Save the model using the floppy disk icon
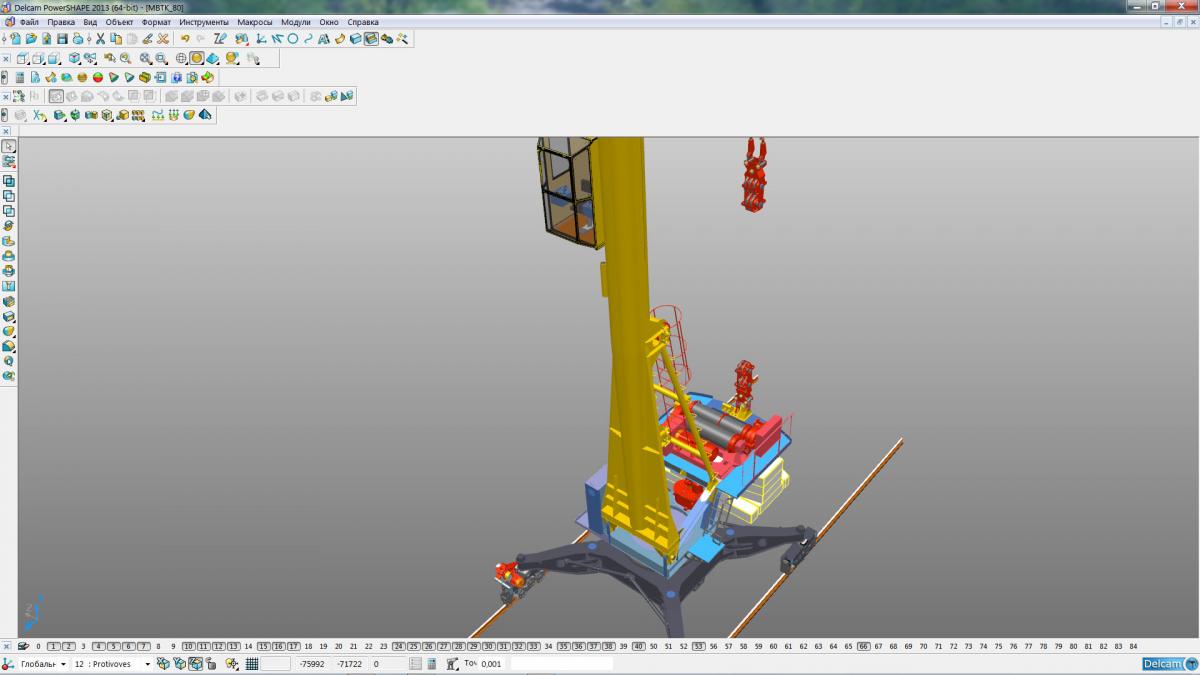This screenshot has width=1200, height=675. pos(62,38)
